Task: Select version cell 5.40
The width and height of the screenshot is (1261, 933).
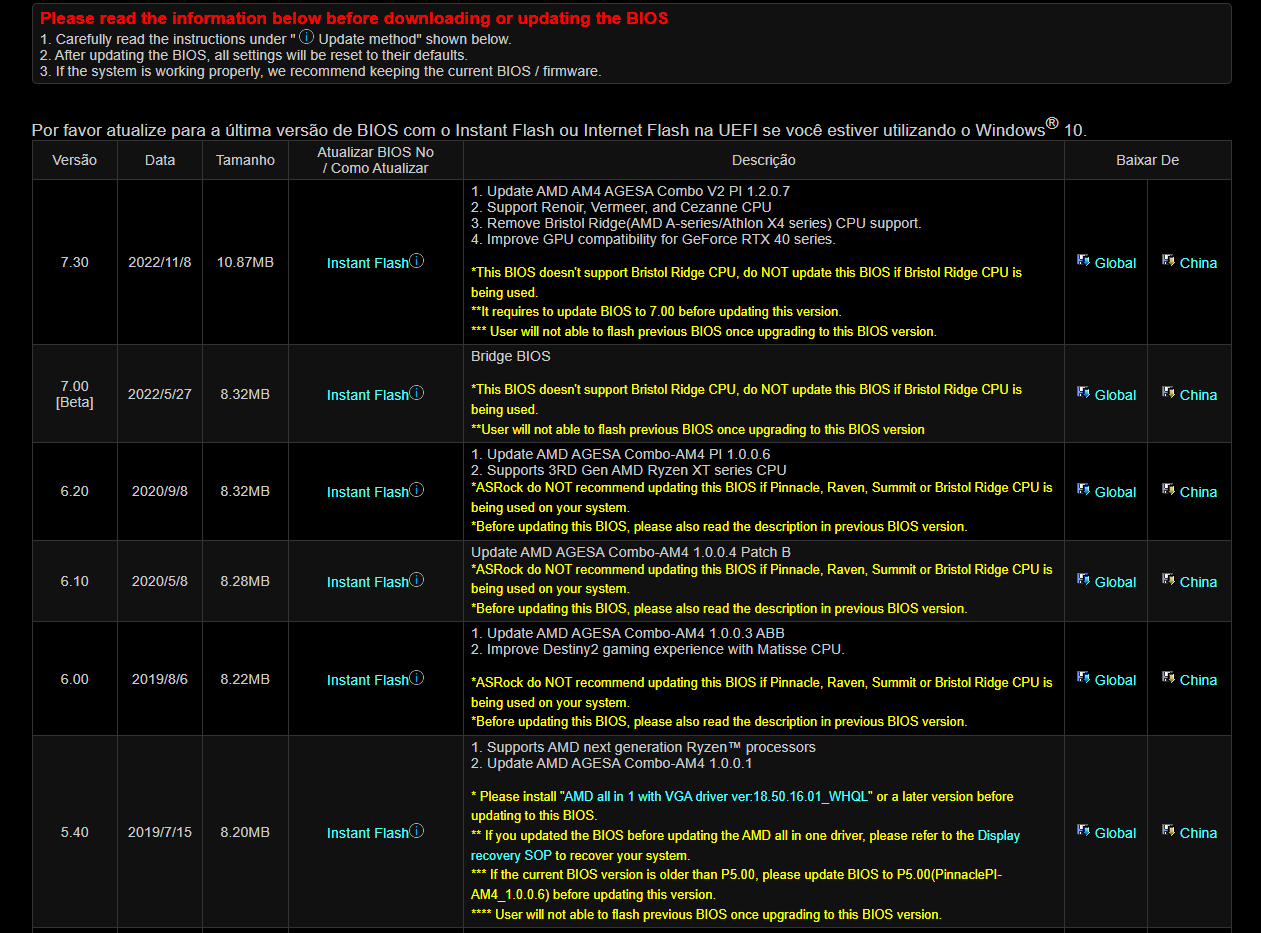Action: 75,832
